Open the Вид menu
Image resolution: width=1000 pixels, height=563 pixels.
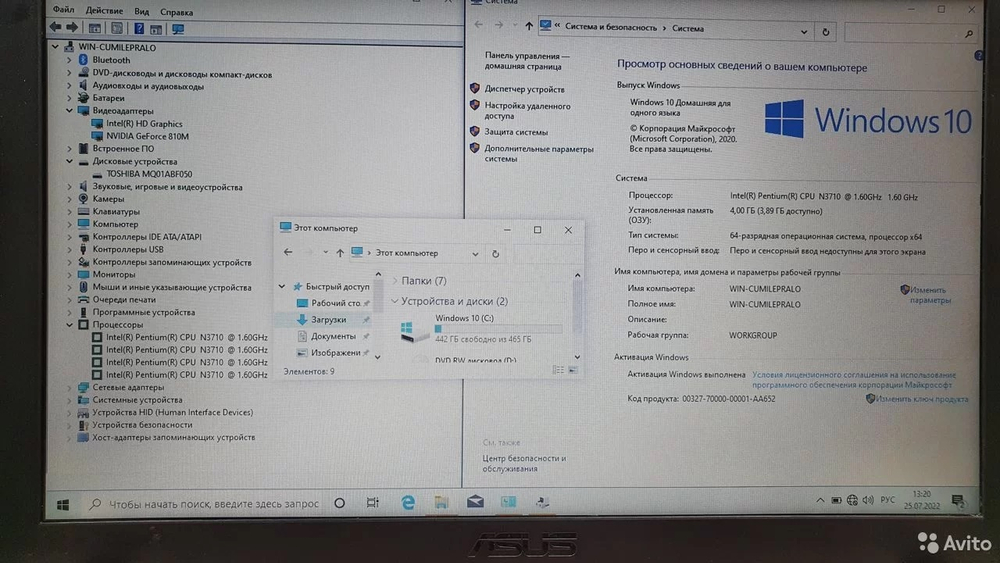pos(142,11)
